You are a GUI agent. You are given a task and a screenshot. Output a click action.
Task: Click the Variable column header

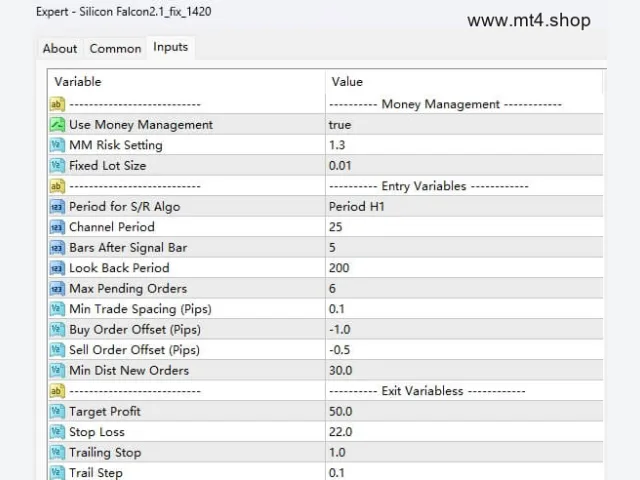point(78,82)
